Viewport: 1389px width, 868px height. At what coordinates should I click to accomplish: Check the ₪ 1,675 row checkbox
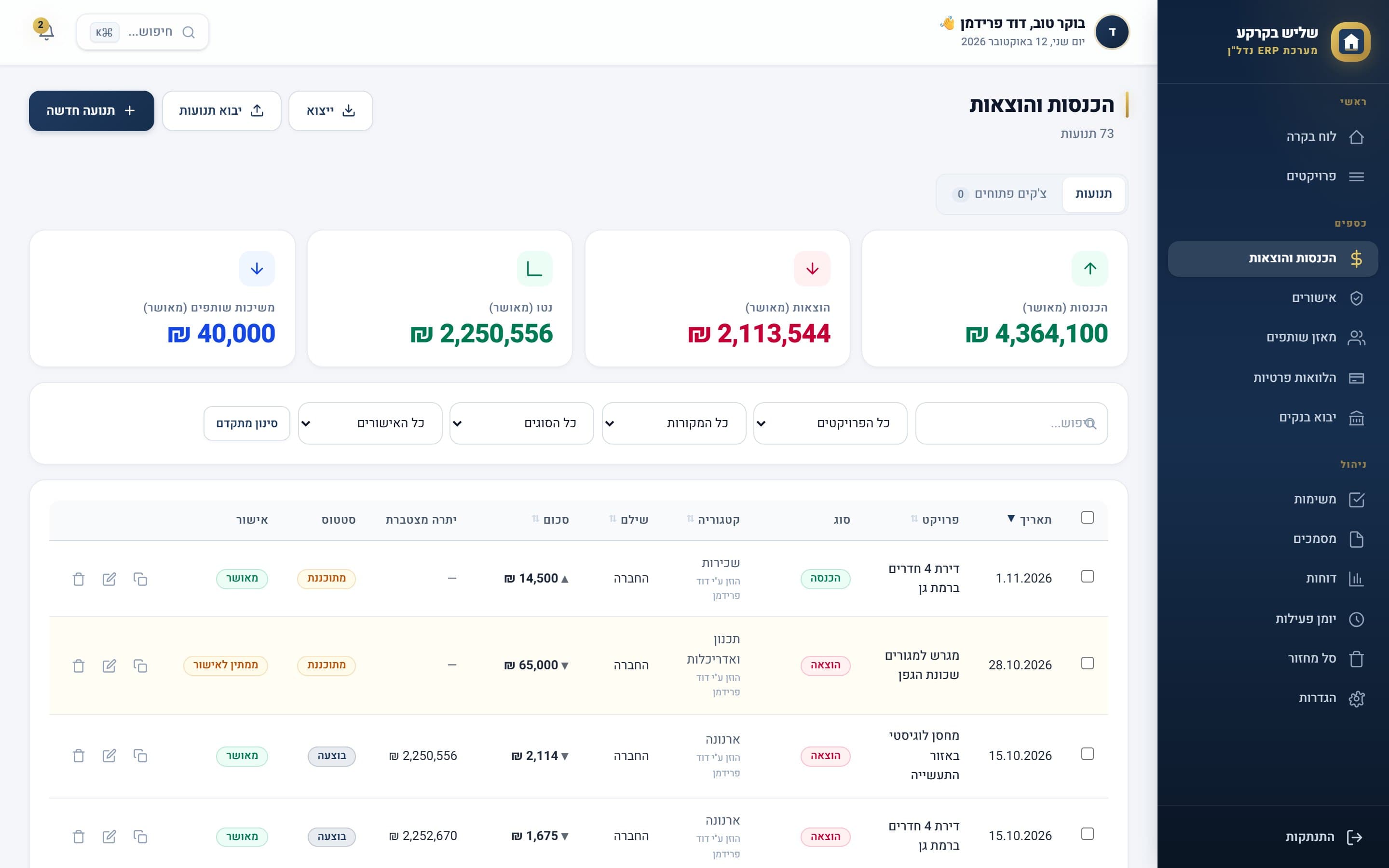tap(1087, 834)
